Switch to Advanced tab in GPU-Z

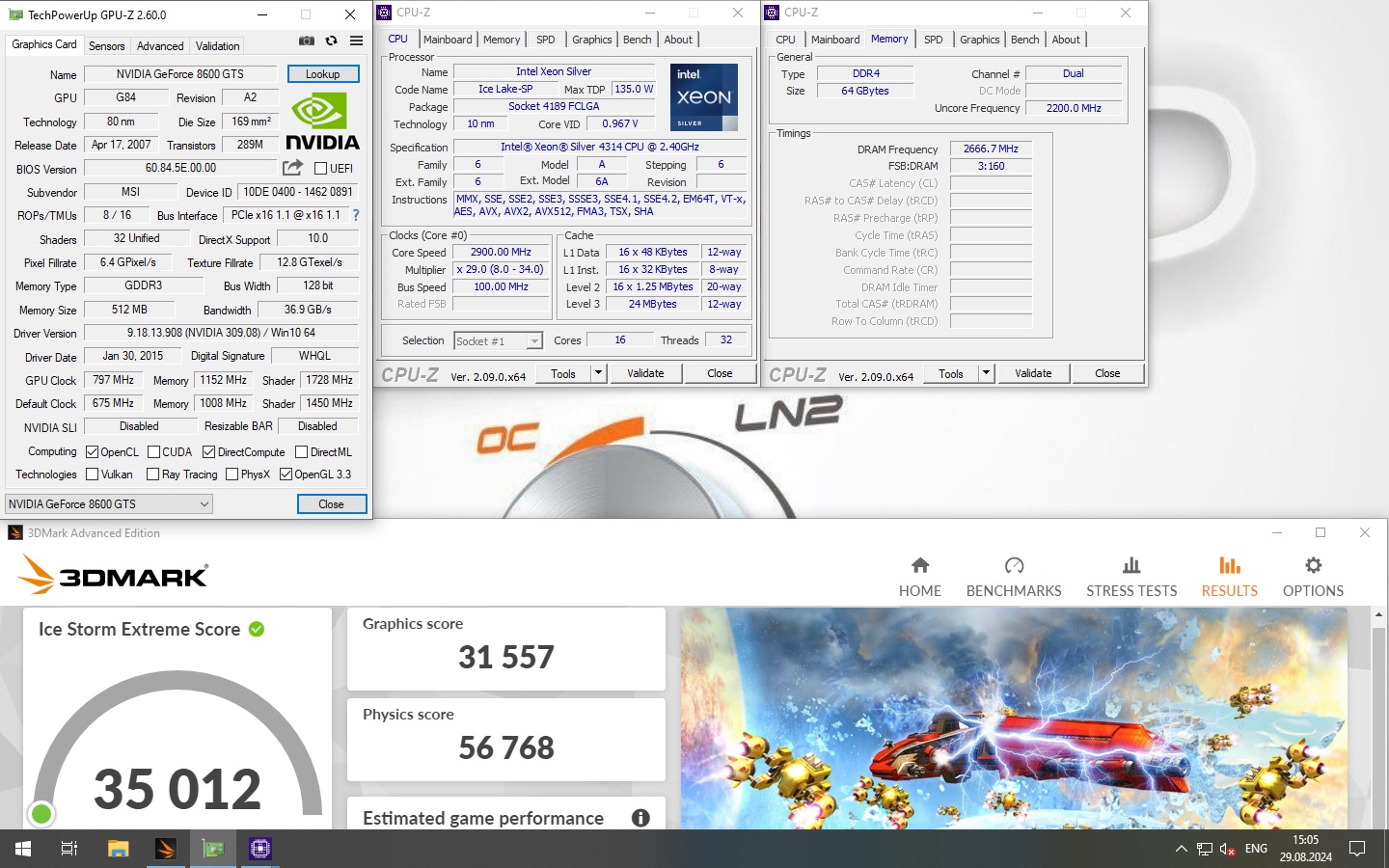[x=160, y=46]
